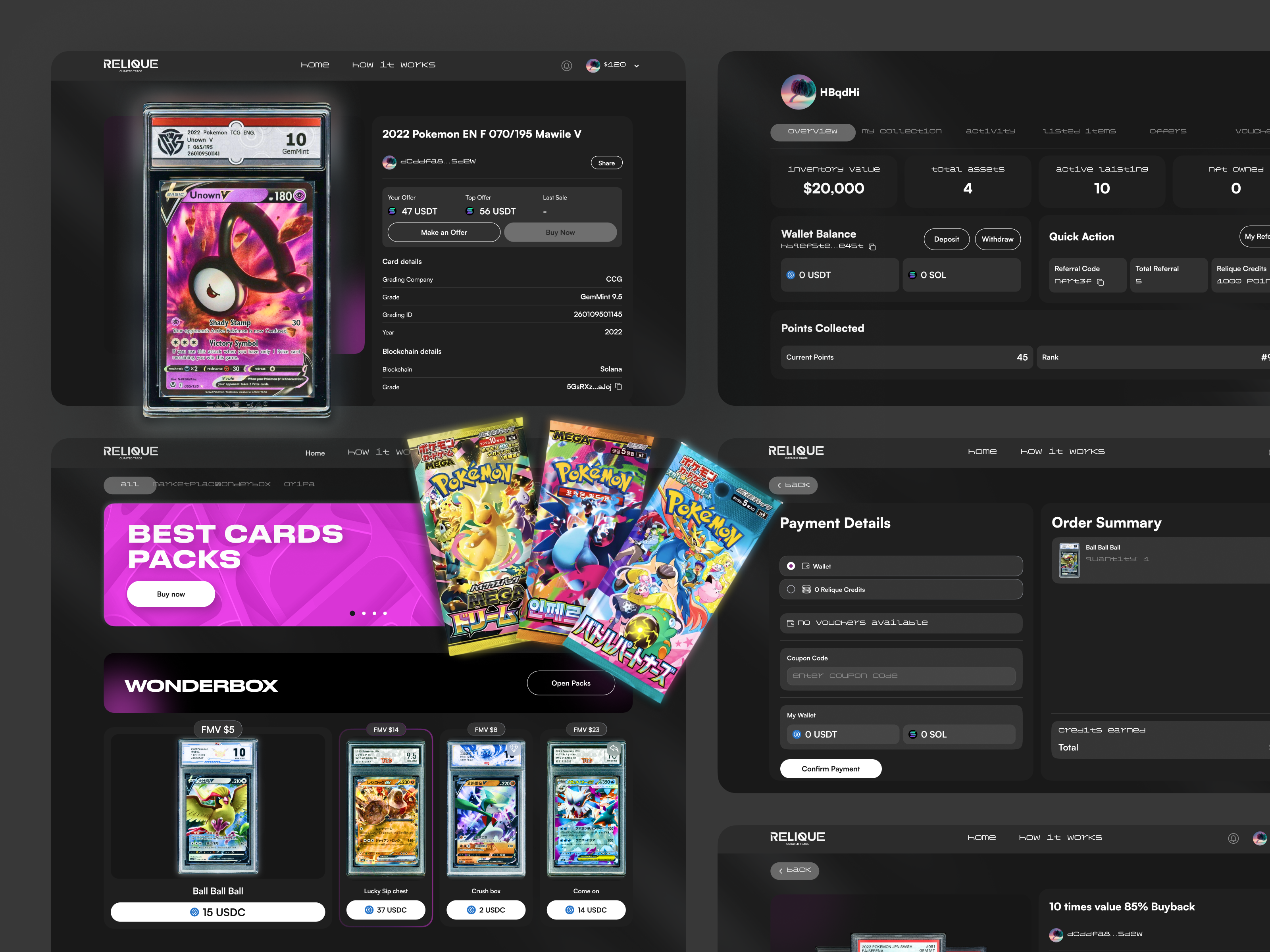Viewport: 1270px width, 952px height.
Task: Select the second carousel dot on banner
Action: click(364, 613)
